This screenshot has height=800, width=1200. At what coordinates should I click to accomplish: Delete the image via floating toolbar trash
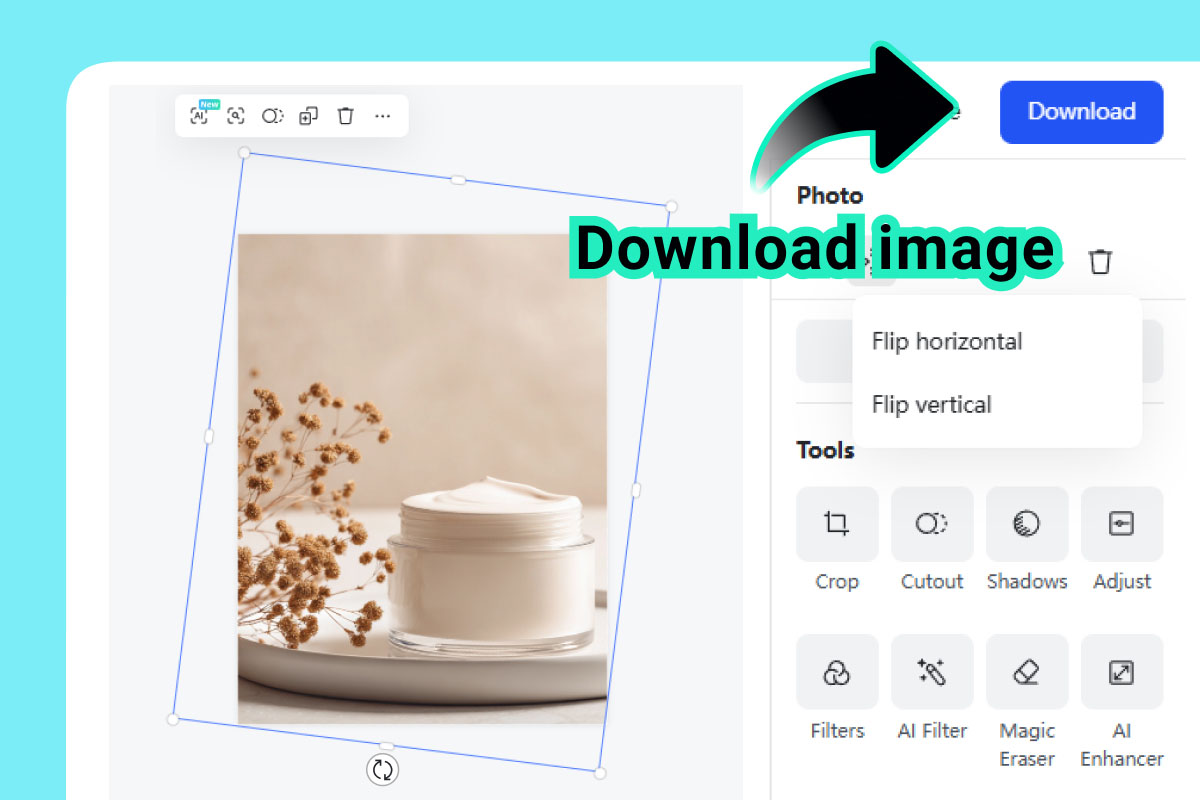click(346, 116)
